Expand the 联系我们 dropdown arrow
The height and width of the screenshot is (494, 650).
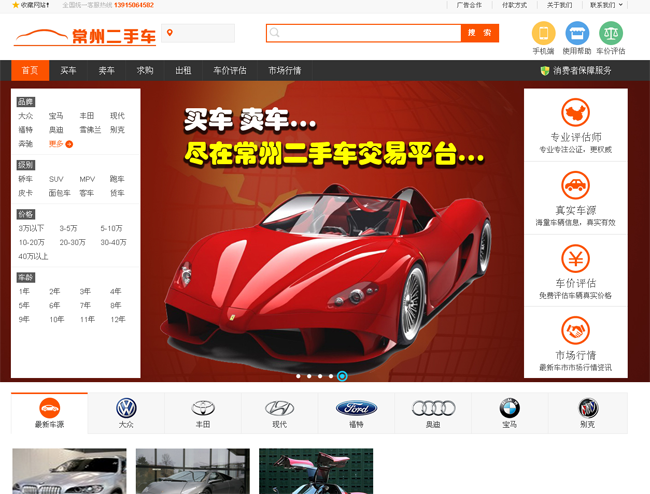point(621,5)
